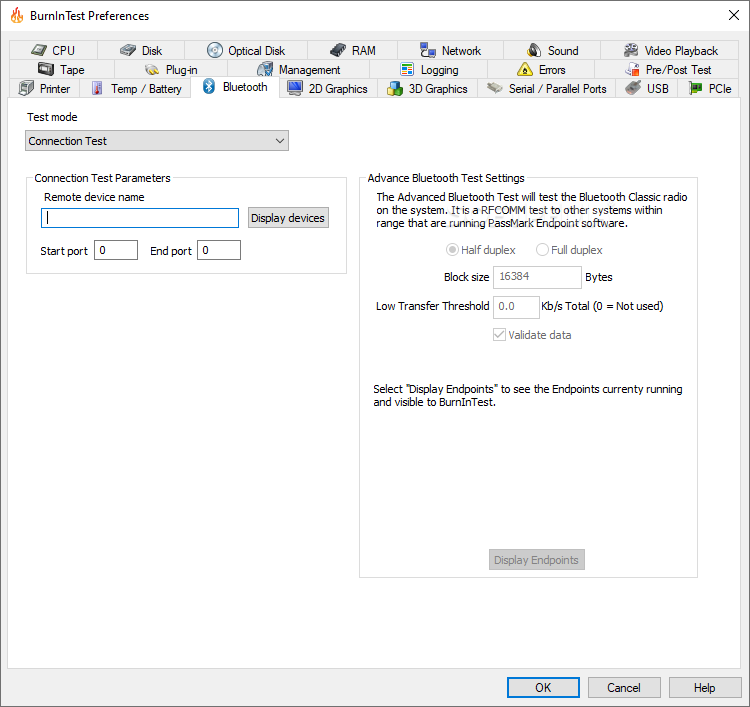The width and height of the screenshot is (750, 707).
Task: Open the Logging tab
Action: pyautogui.click(x=428, y=69)
